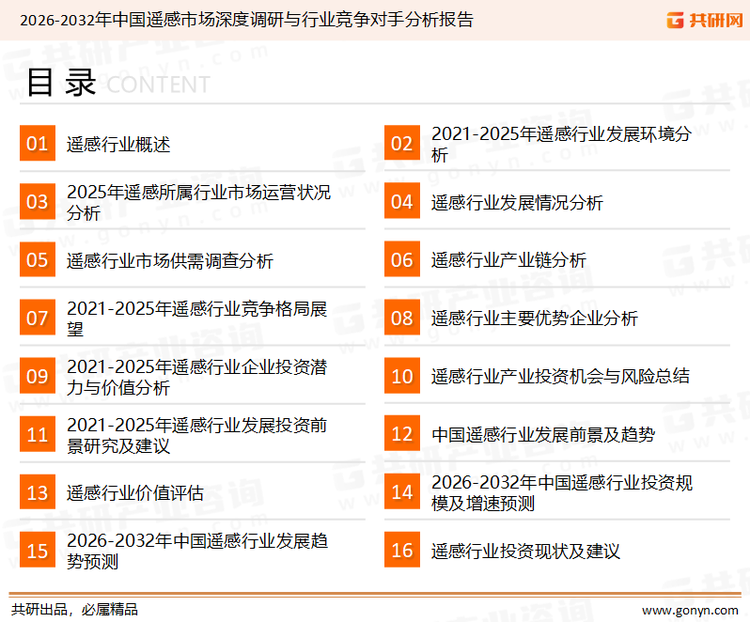Open chapter 遥感行业概述

point(118,144)
